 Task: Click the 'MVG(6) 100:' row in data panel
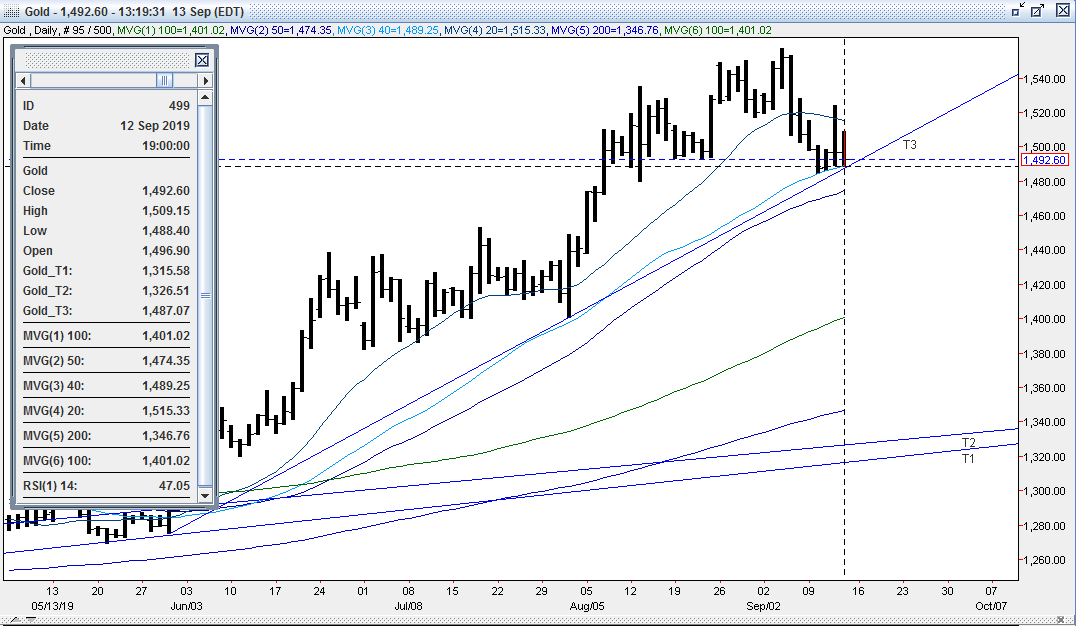click(x=106, y=461)
